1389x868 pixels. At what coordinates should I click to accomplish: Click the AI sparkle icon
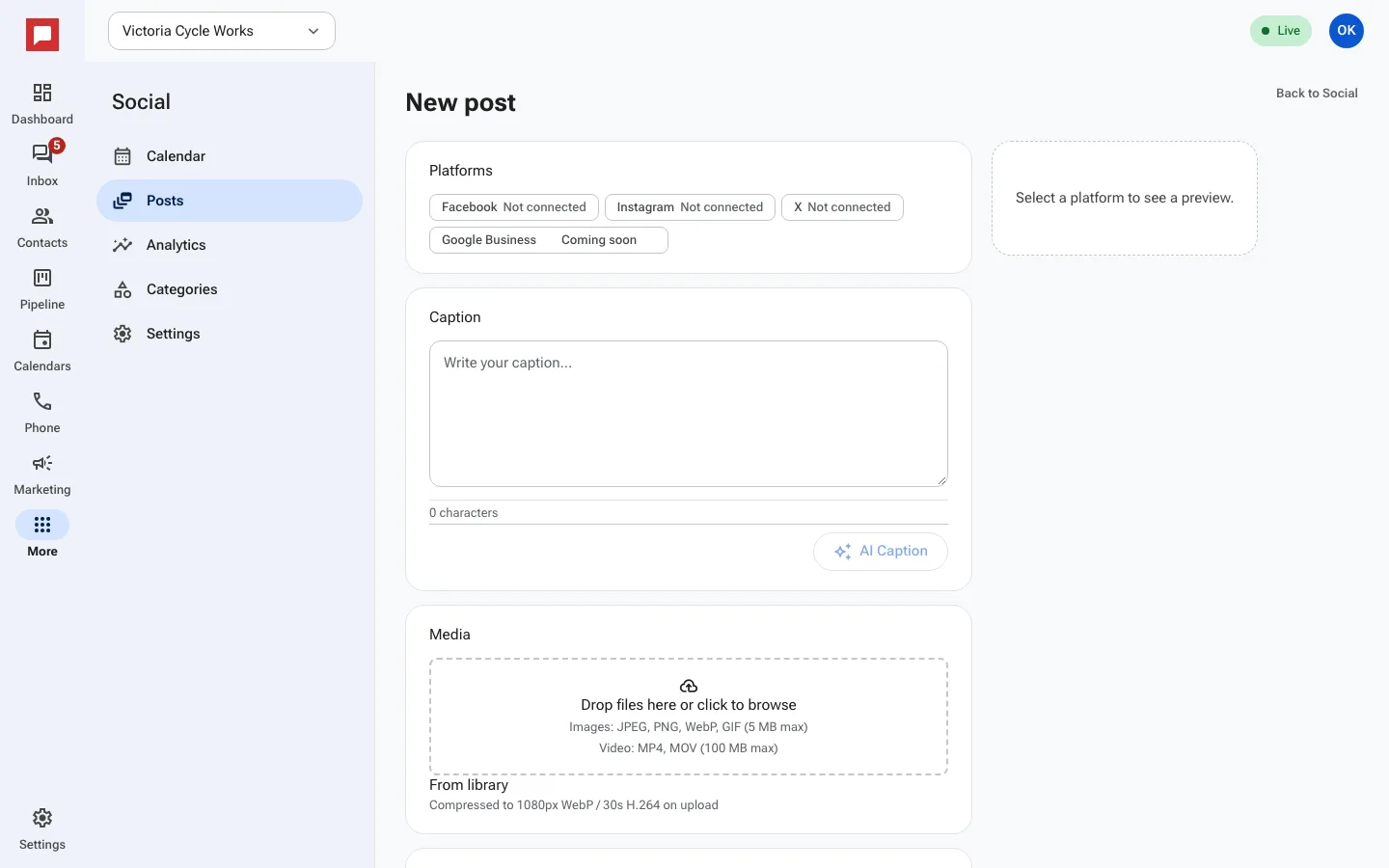843,552
